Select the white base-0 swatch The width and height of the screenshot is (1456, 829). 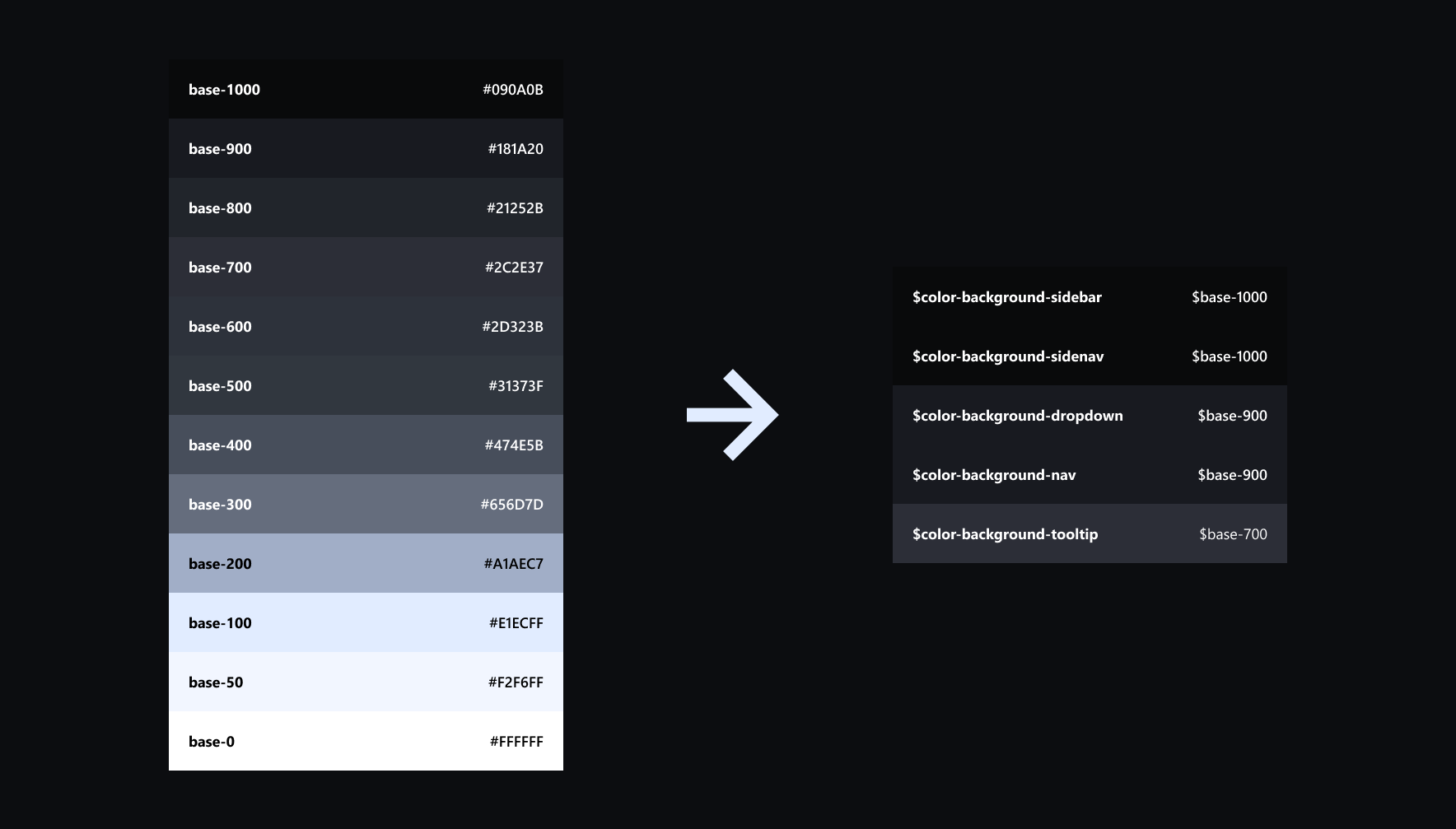coord(365,741)
